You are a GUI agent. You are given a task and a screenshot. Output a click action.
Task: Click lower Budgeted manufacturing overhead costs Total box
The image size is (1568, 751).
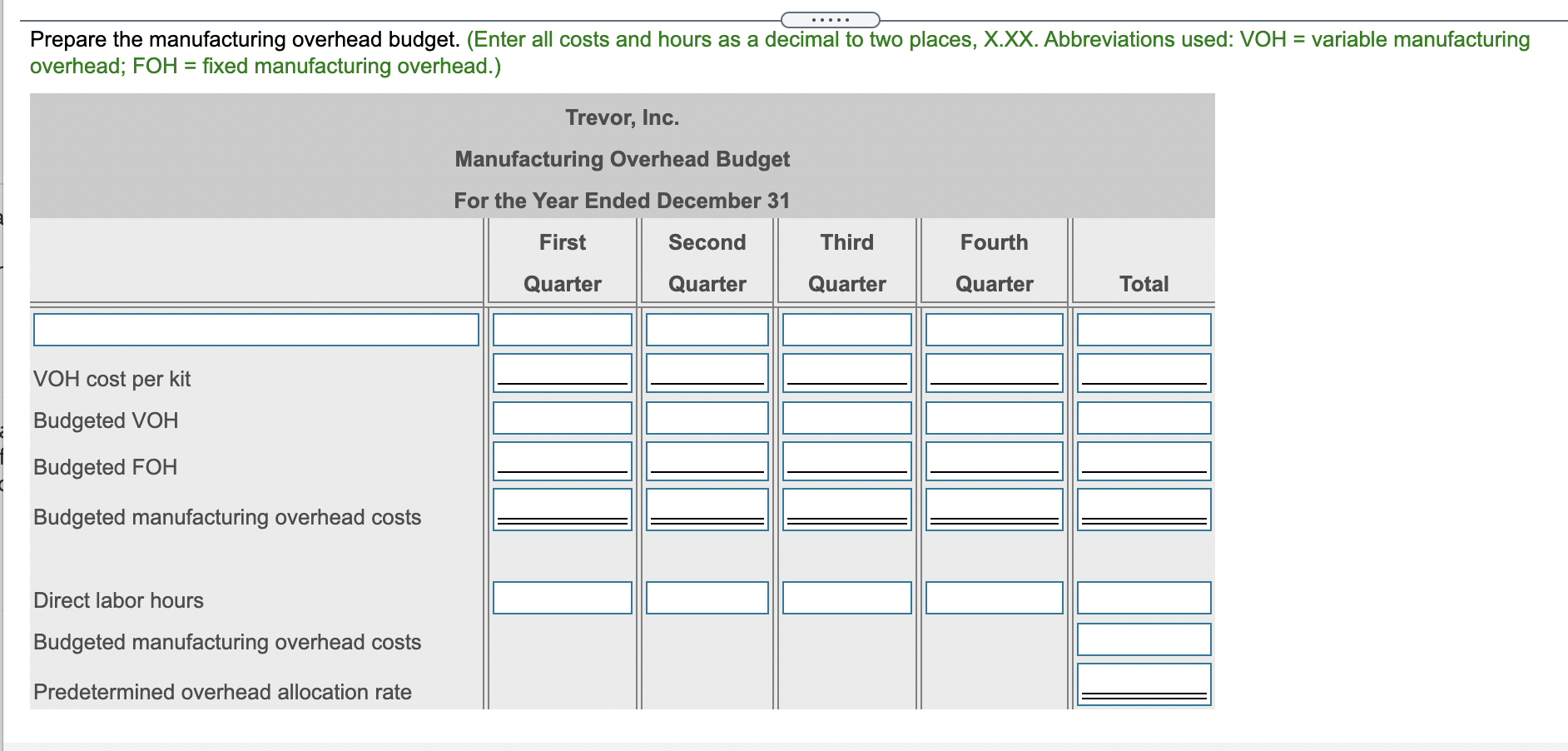[x=1144, y=639]
